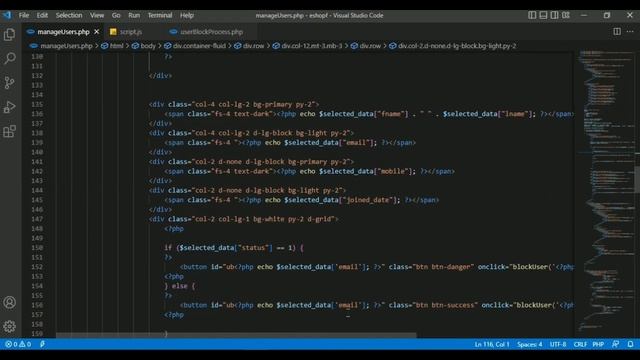The image size is (640, 360).
Task: Click the horizontal scrollbar thumb
Action: [x=236, y=336]
